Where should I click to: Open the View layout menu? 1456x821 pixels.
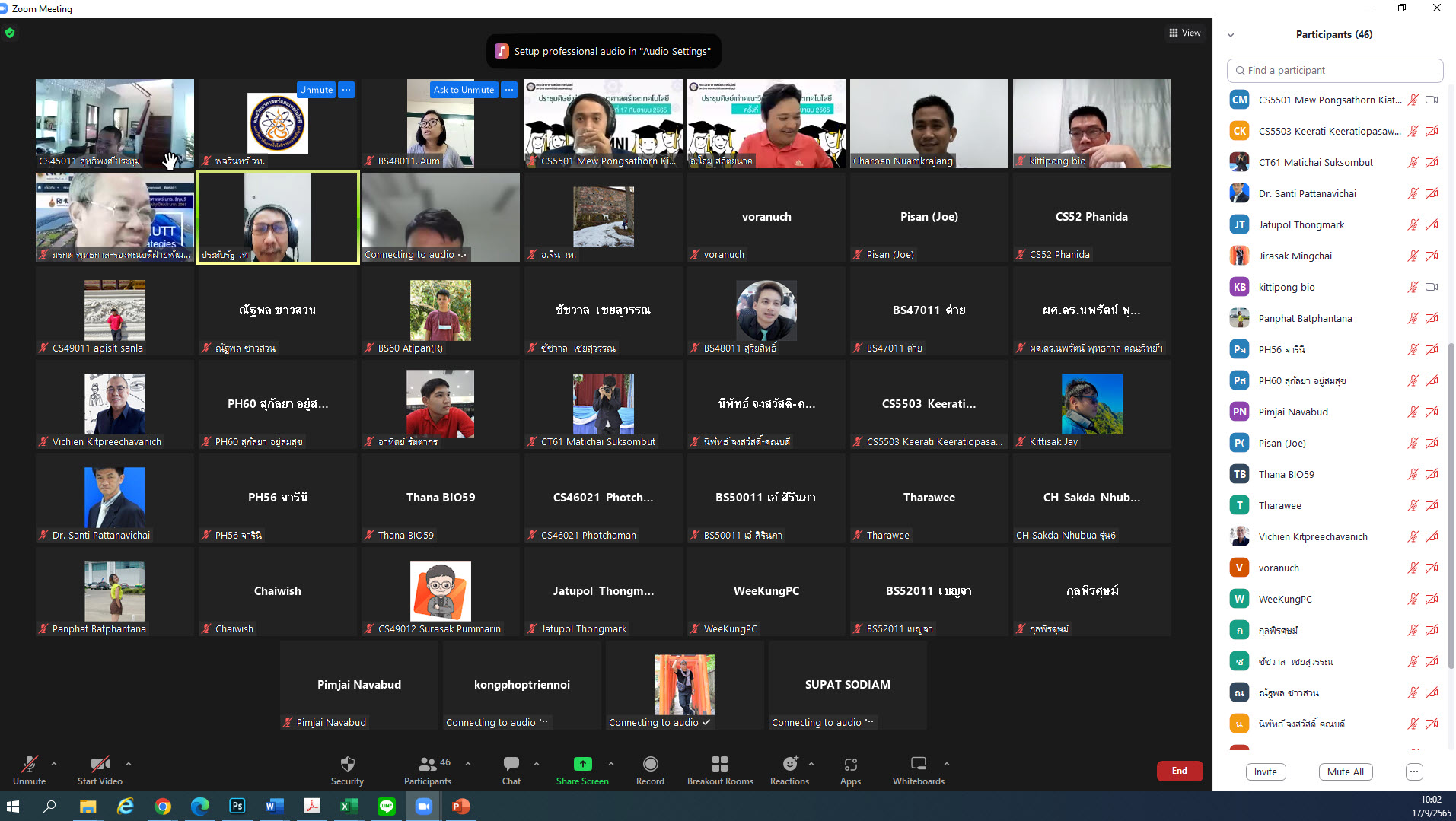pos(1185,33)
